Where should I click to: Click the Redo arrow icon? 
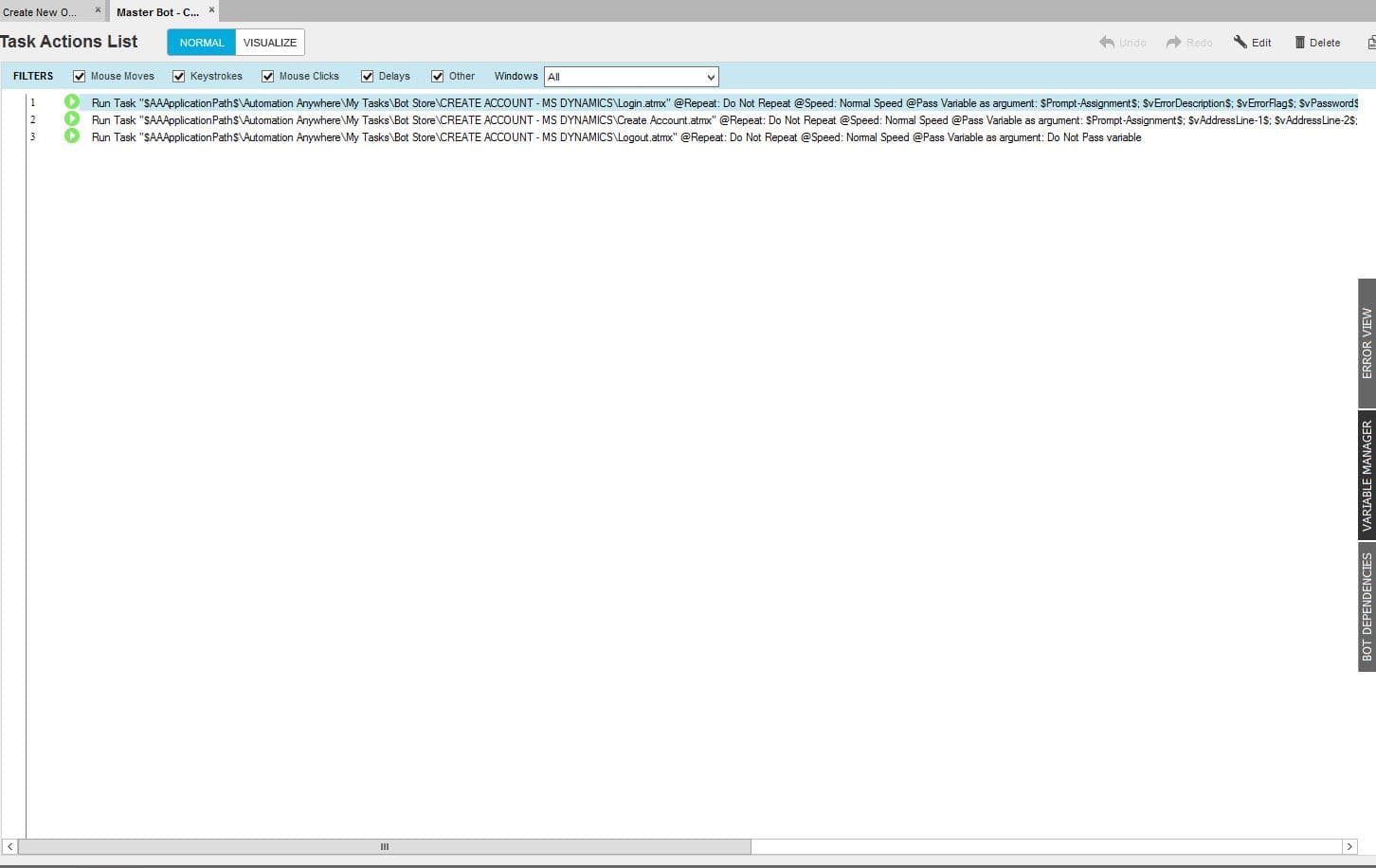point(1174,42)
